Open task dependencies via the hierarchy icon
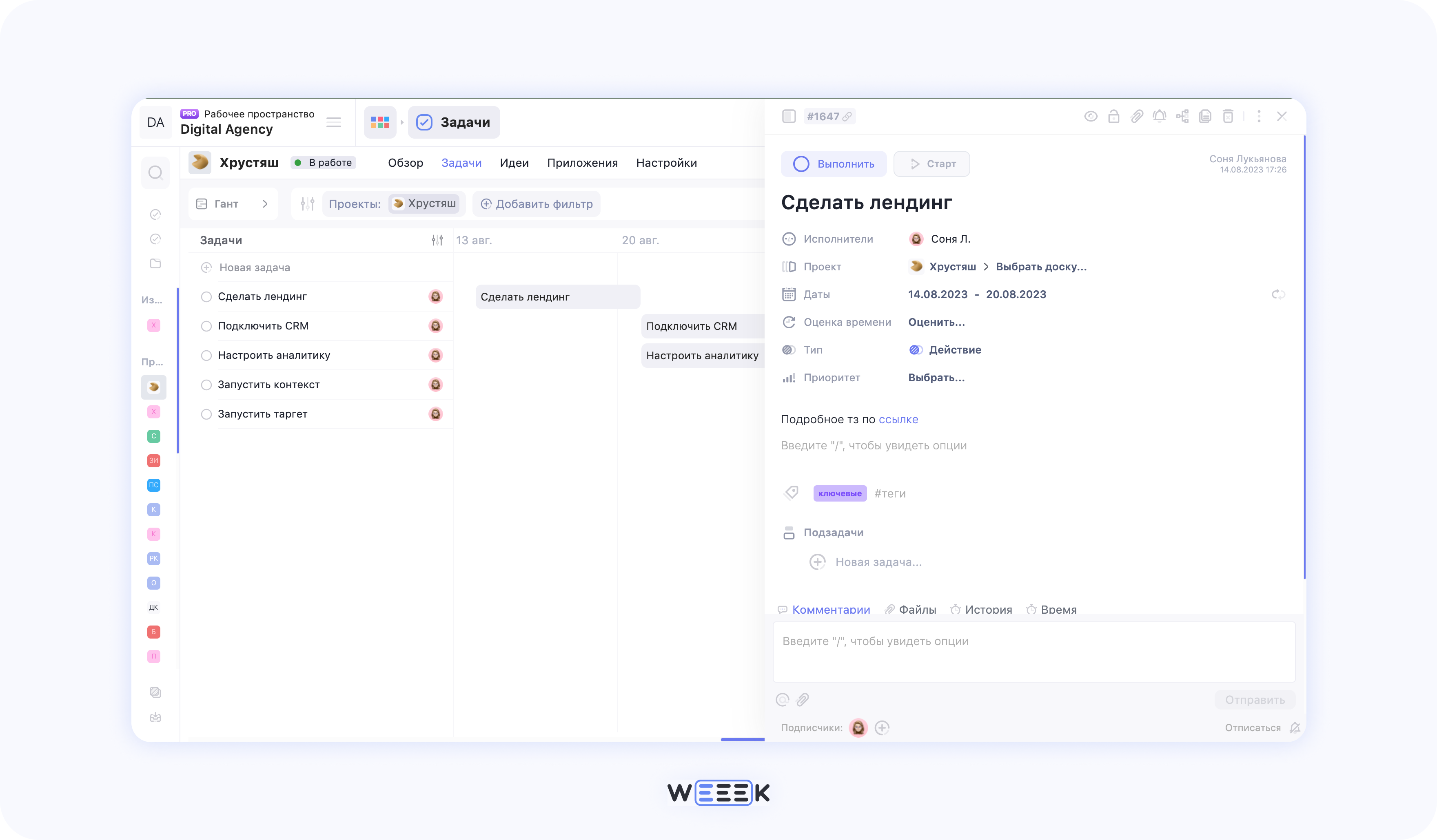Screen dimensions: 1437x840 tap(1183, 116)
